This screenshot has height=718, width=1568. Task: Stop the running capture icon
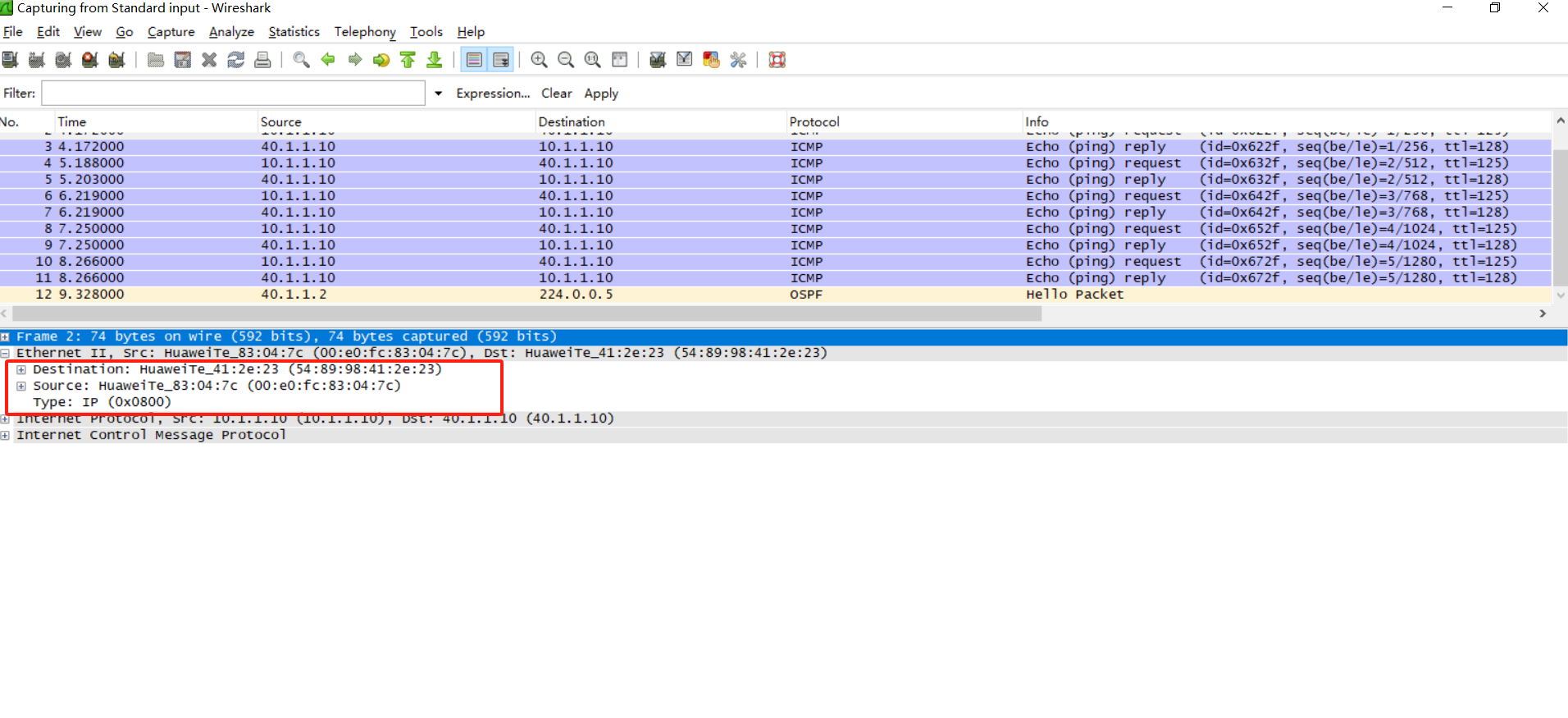[x=90, y=60]
